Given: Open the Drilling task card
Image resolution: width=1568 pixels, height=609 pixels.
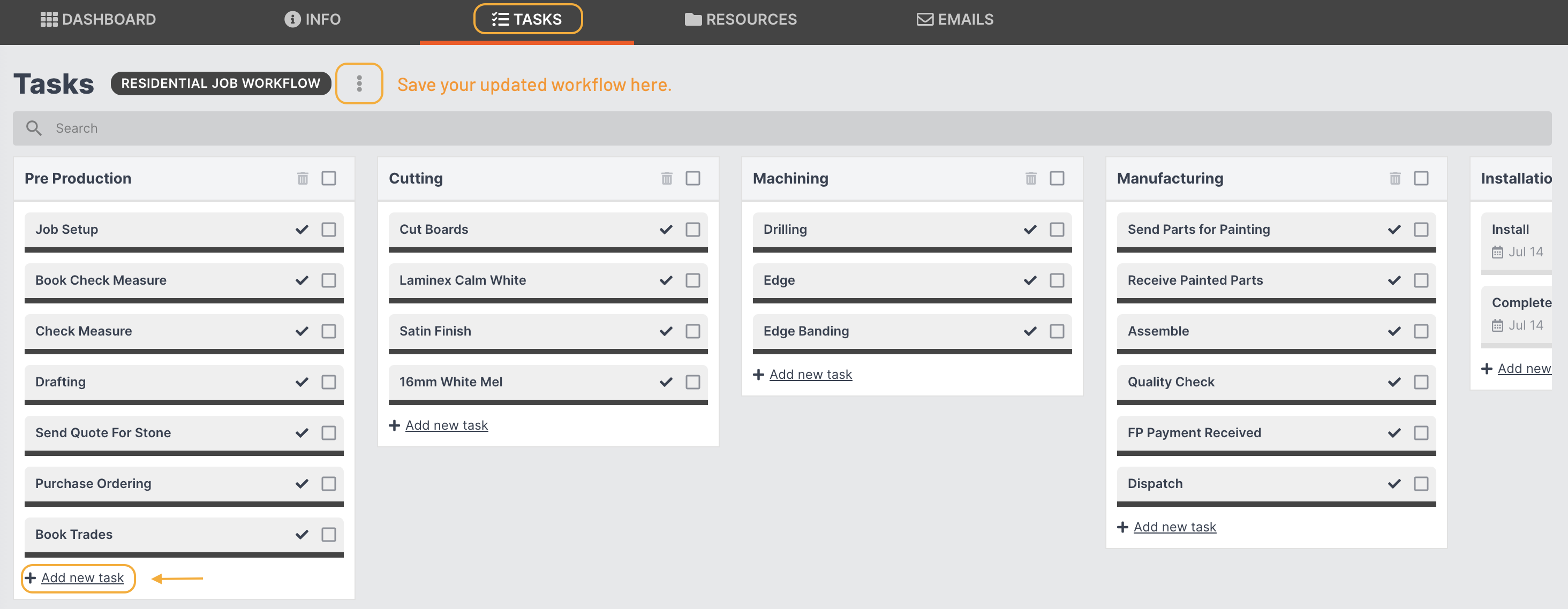Looking at the screenshot, I should coord(912,232).
